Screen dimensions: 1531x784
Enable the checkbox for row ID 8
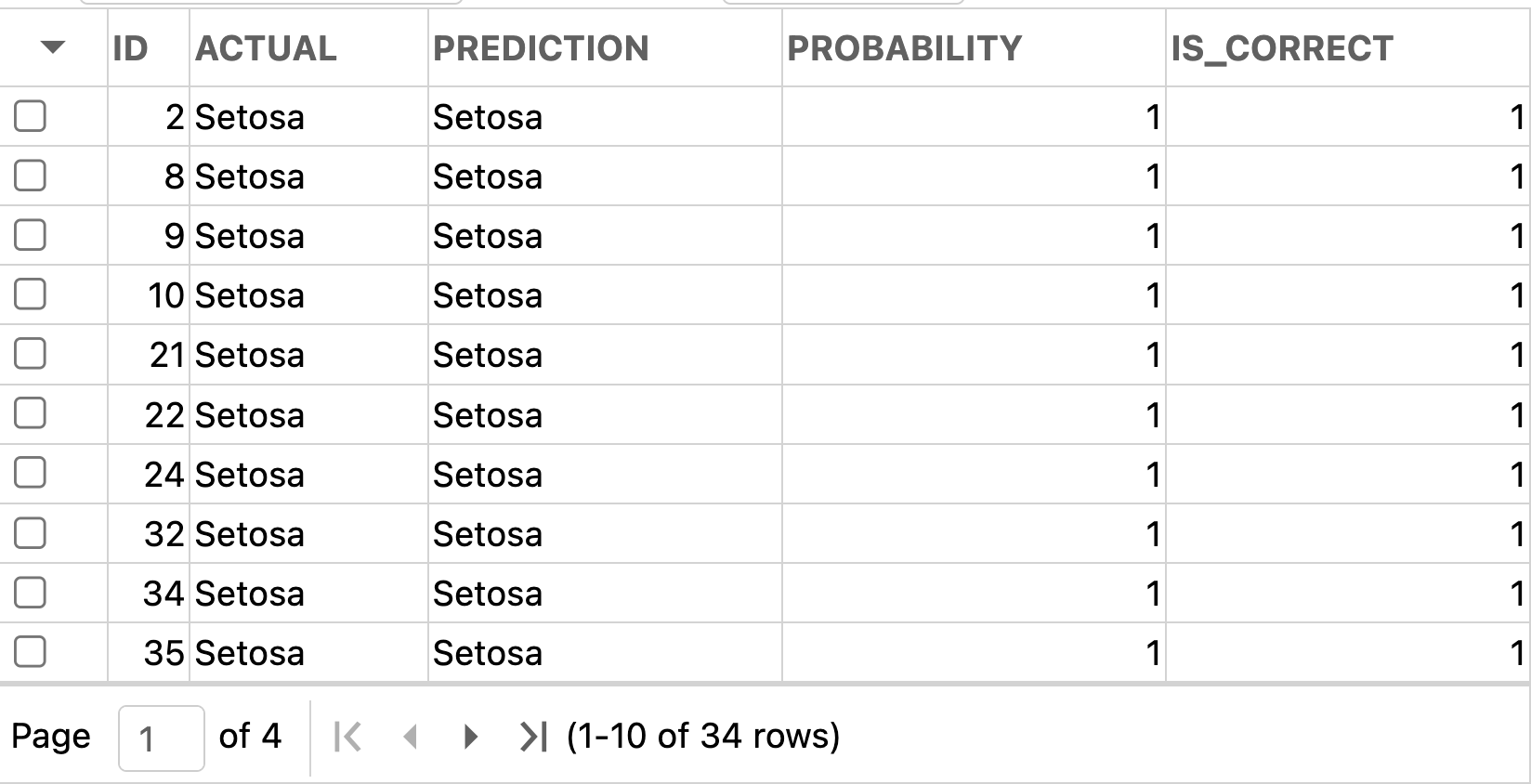pos(30,176)
